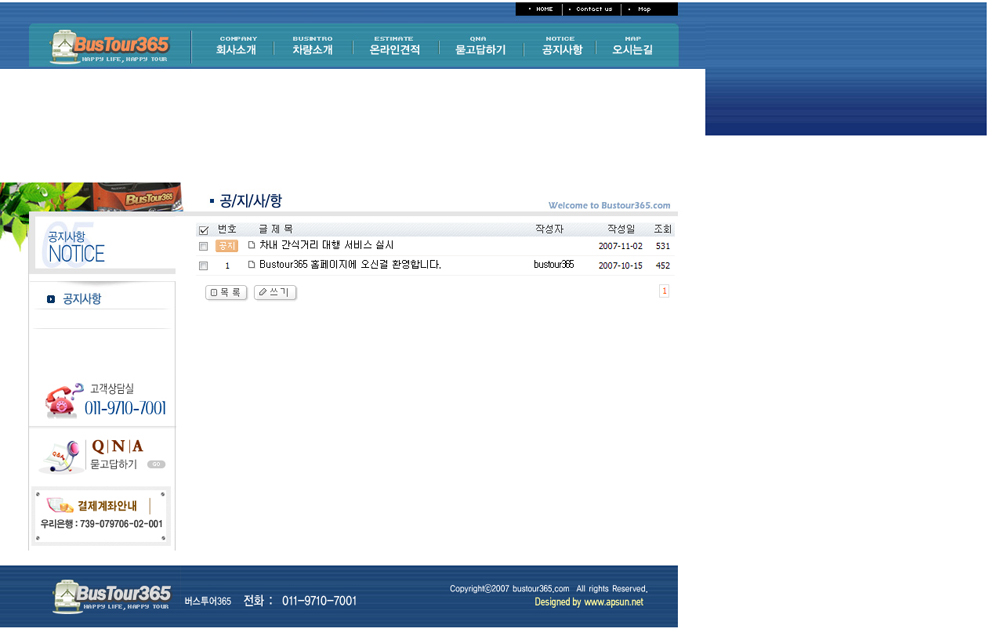
Task: Open the post 차내 간식거리 대행 서비스 실시
Action: [326, 245]
